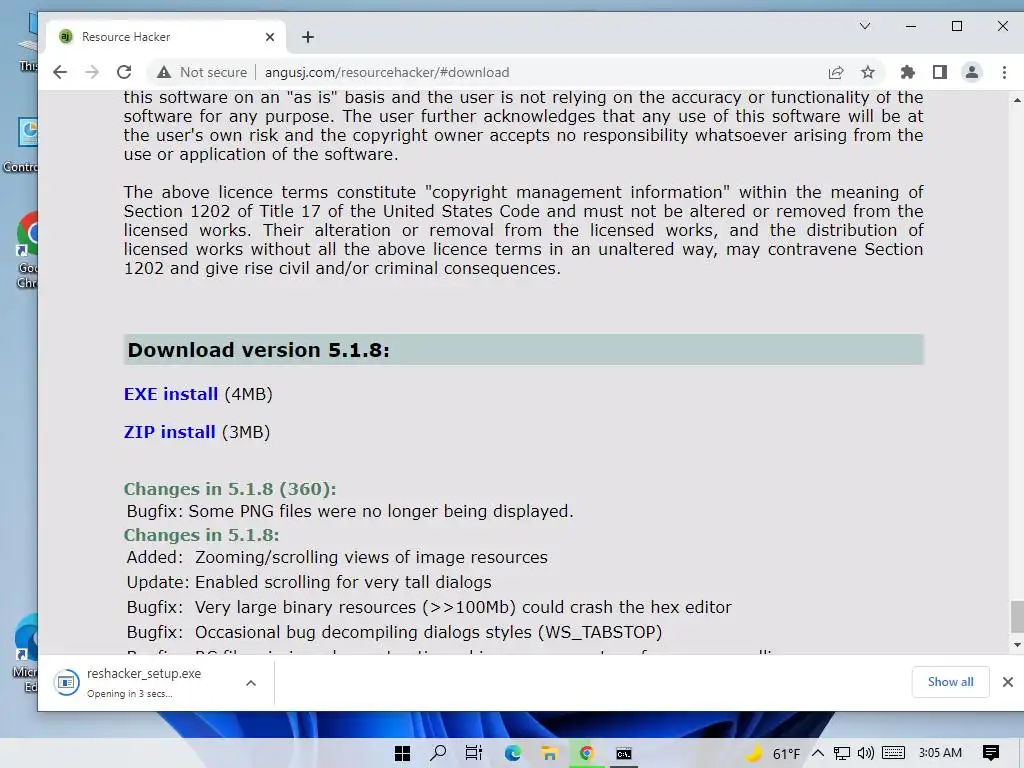The height and width of the screenshot is (768, 1024).
Task: Select the Microsoft Edge desktop shortcut
Action: pyautogui.click(x=27, y=653)
